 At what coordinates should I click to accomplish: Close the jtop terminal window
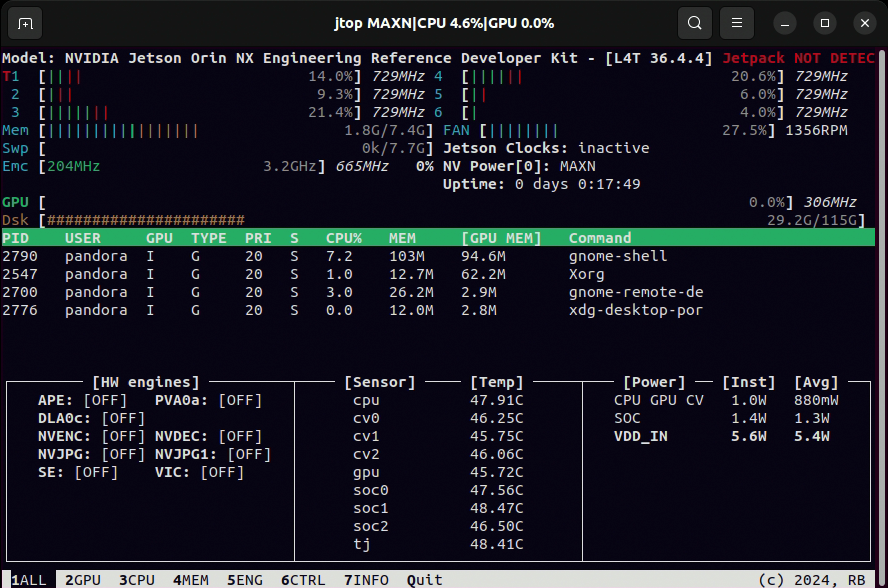pyautogui.click(x=864, y=22)
